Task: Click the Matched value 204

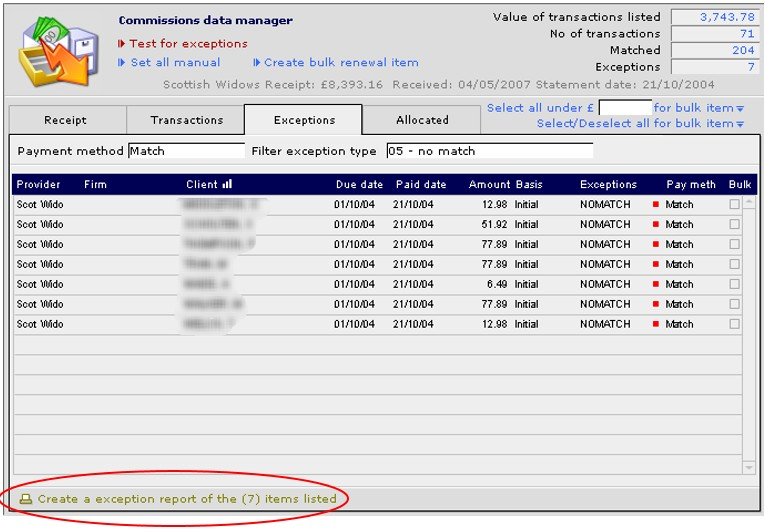Action: click(x=715, y=50)
